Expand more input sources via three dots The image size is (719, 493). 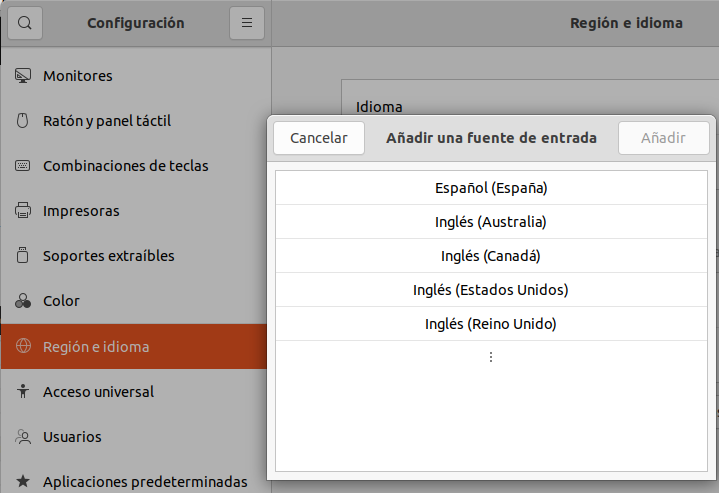coord(491,357)
